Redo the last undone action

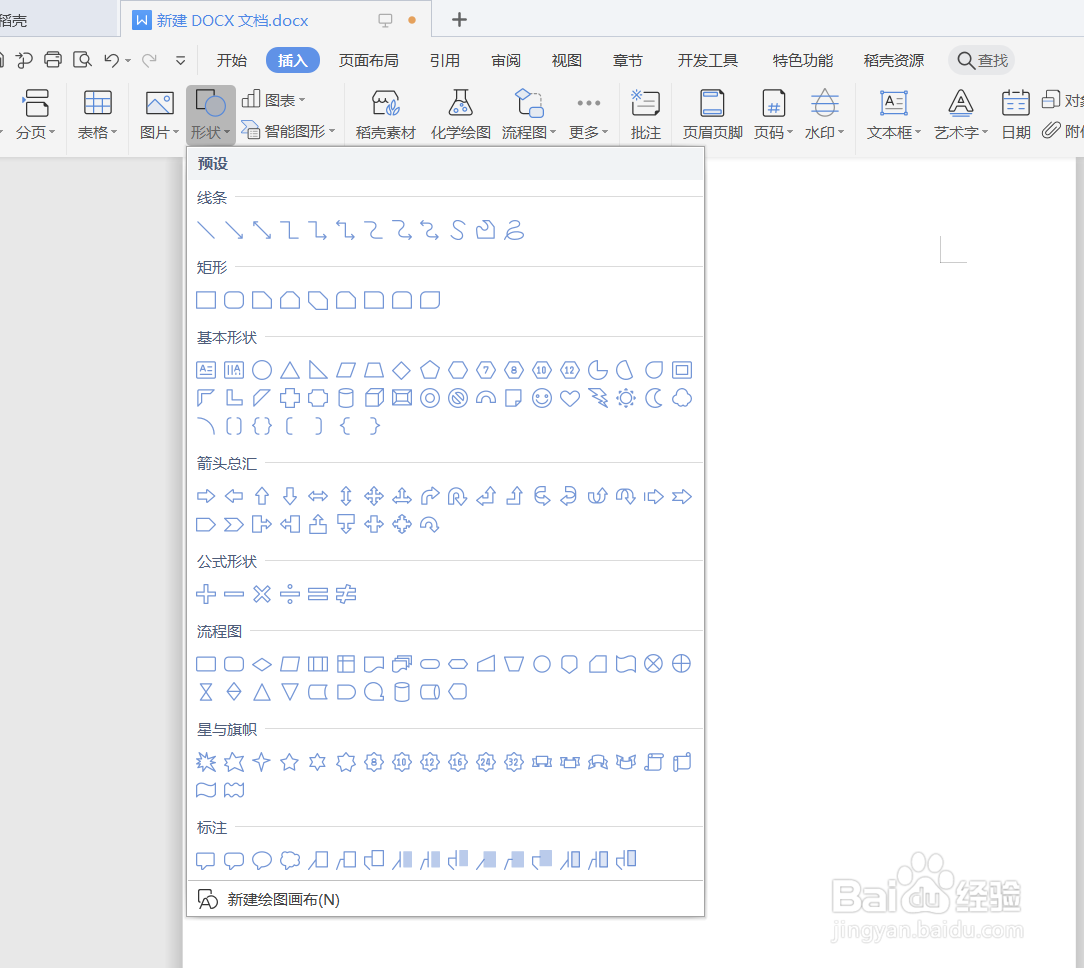149,60
